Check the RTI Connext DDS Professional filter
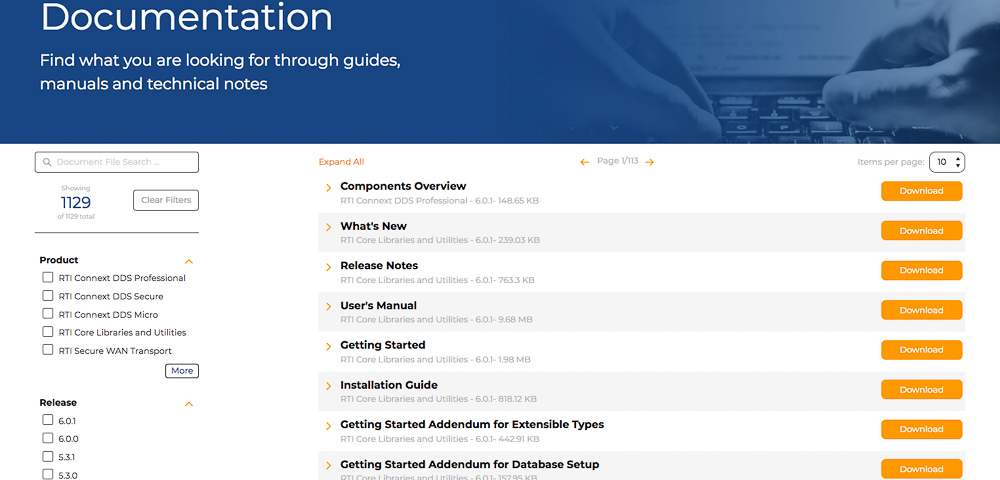Screen dimensions: 1000x480 [x=47, y=278]
